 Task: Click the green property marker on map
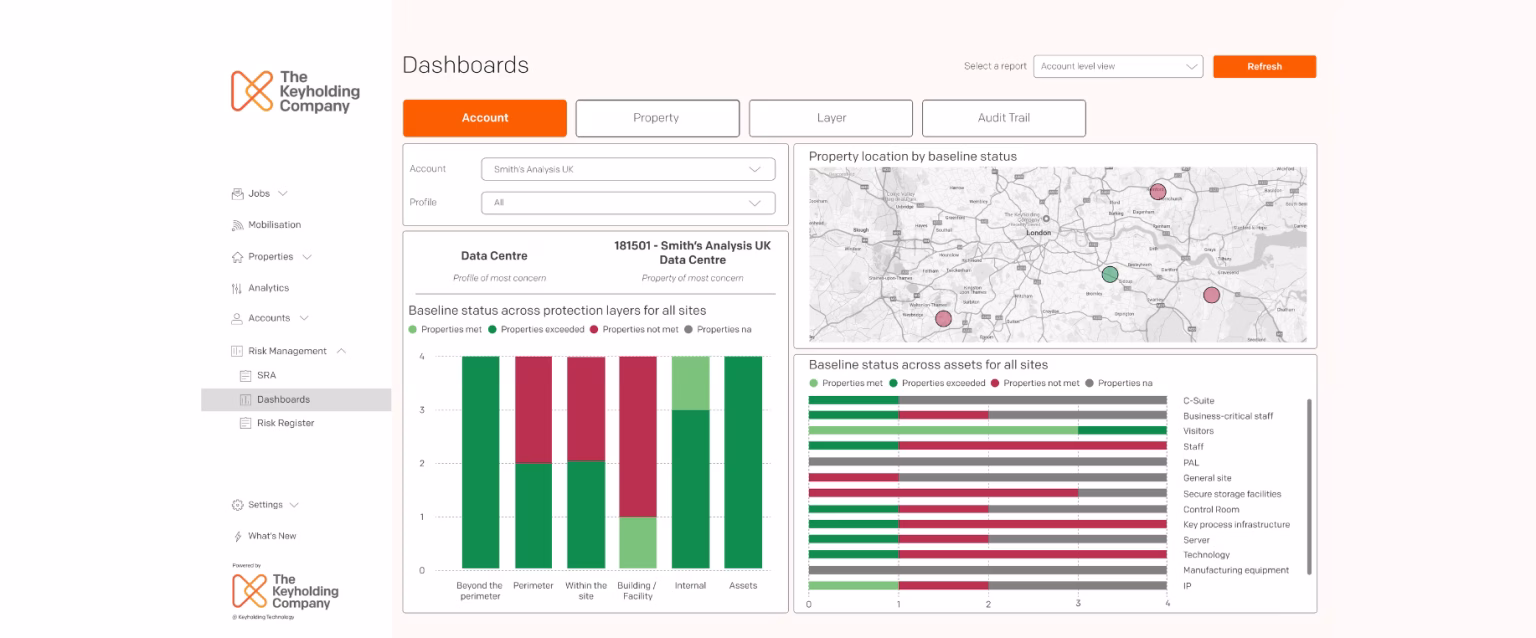tap(1109, 274)
